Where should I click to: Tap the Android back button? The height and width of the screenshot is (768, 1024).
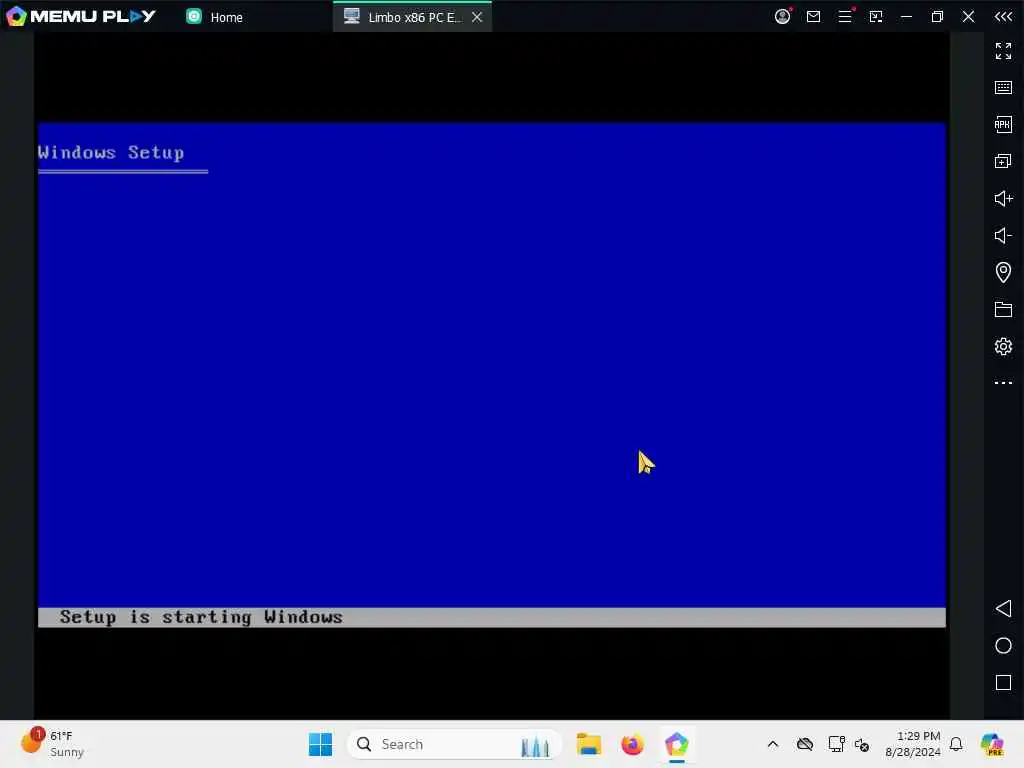pyautogui.click(x=1003, y=609)
